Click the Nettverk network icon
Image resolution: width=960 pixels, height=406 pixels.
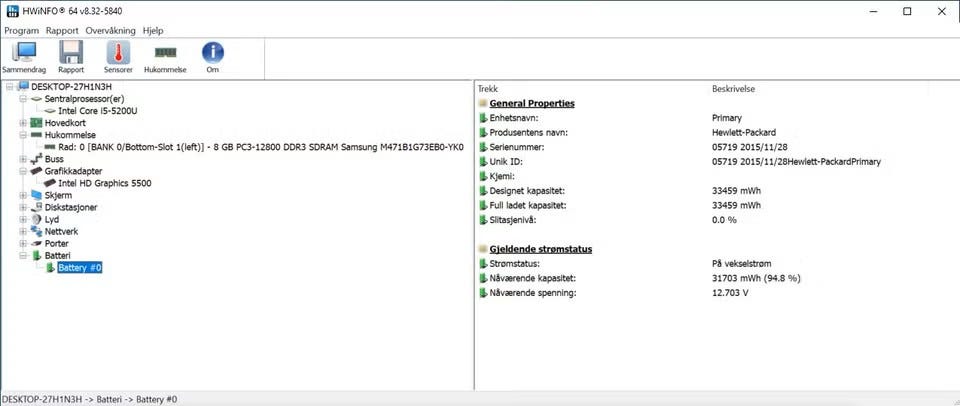tap(36, 231)
